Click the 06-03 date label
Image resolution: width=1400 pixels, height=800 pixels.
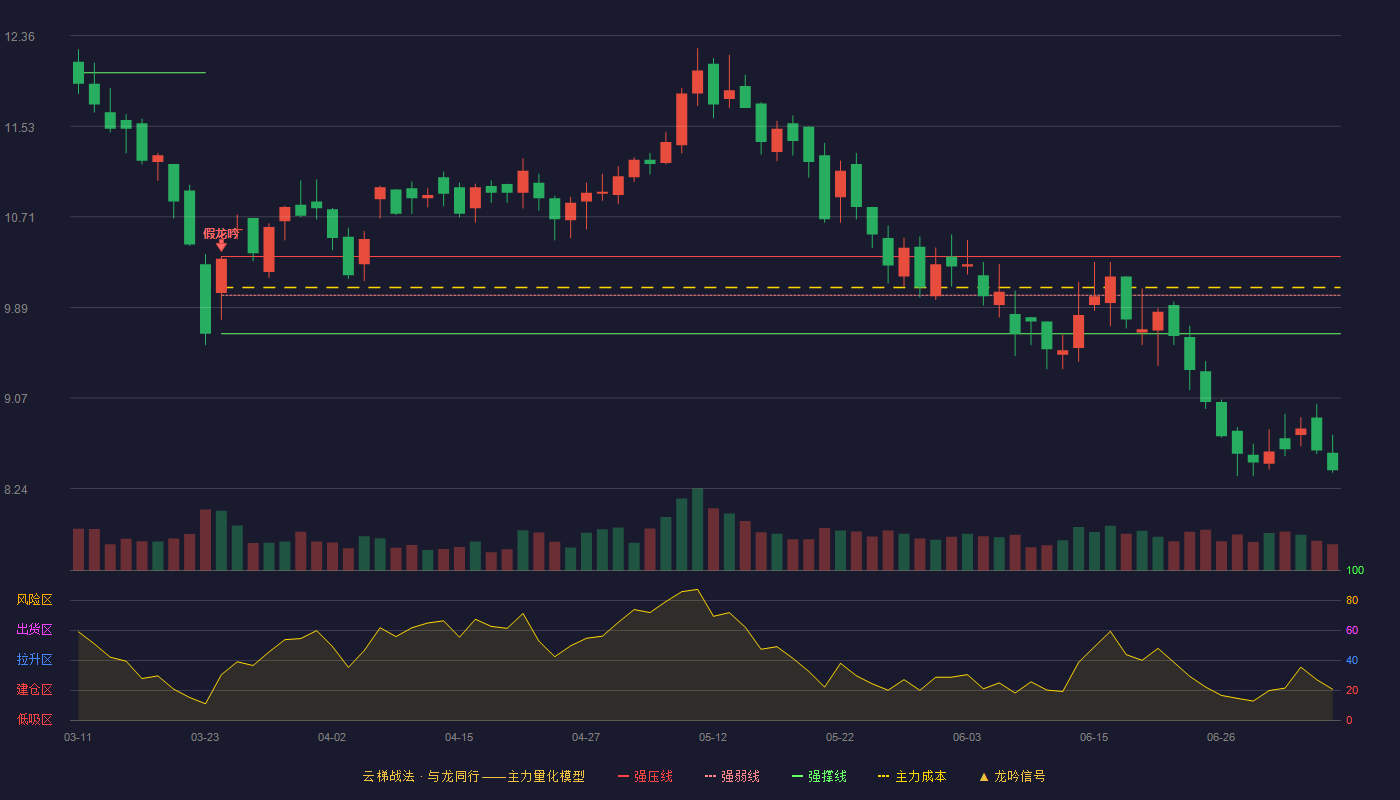tap(967, 737)
